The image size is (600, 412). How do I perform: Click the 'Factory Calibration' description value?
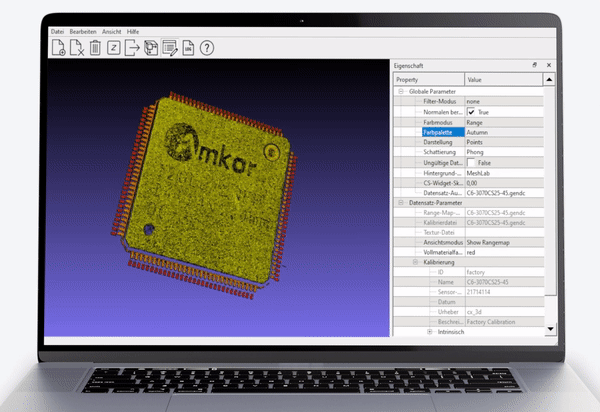[x=491, y=322]
